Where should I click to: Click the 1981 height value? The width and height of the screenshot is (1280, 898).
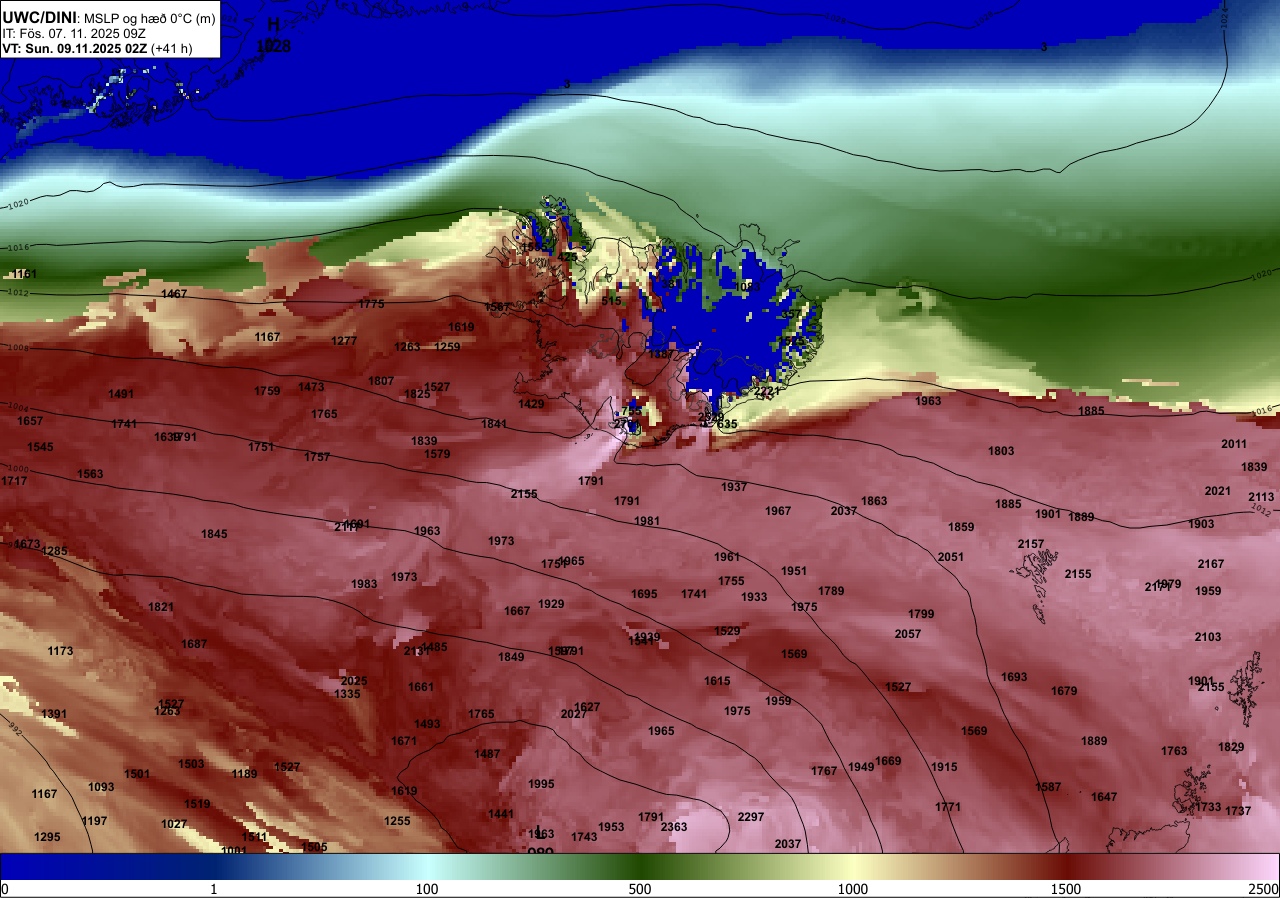coord(647,521)
